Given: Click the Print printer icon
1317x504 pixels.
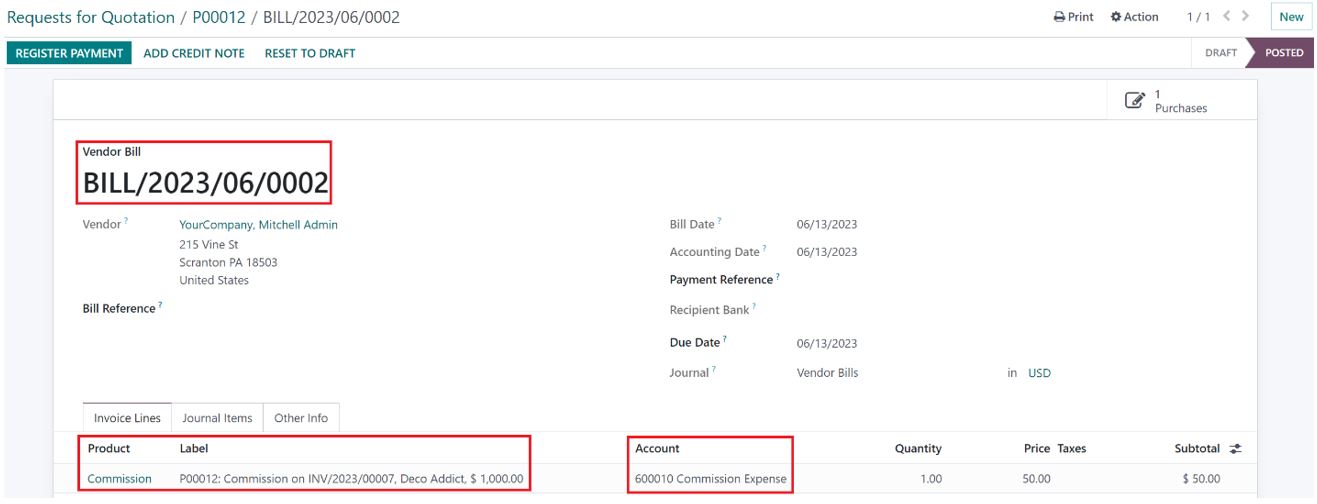Looking at the screenshot, I should tap(1060, 17).
